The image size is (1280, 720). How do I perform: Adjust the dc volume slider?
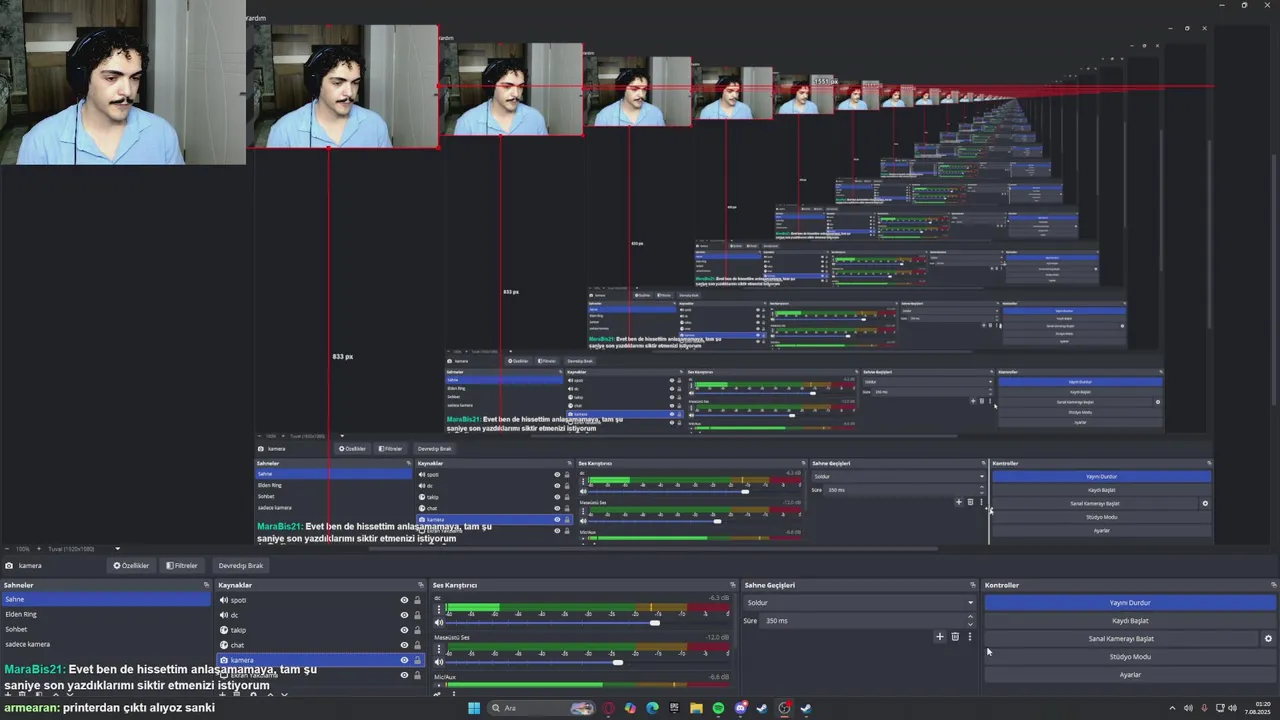pos(655,623)
